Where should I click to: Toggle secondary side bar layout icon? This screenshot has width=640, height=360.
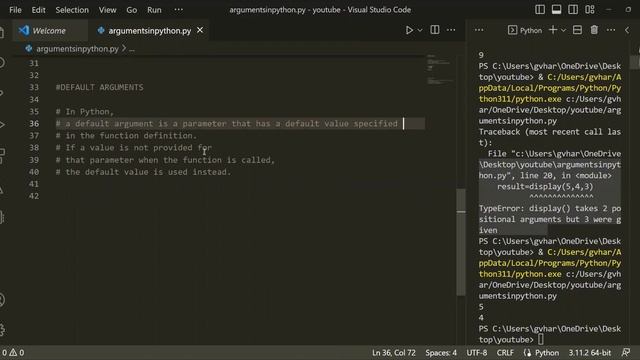coord(573,9)
